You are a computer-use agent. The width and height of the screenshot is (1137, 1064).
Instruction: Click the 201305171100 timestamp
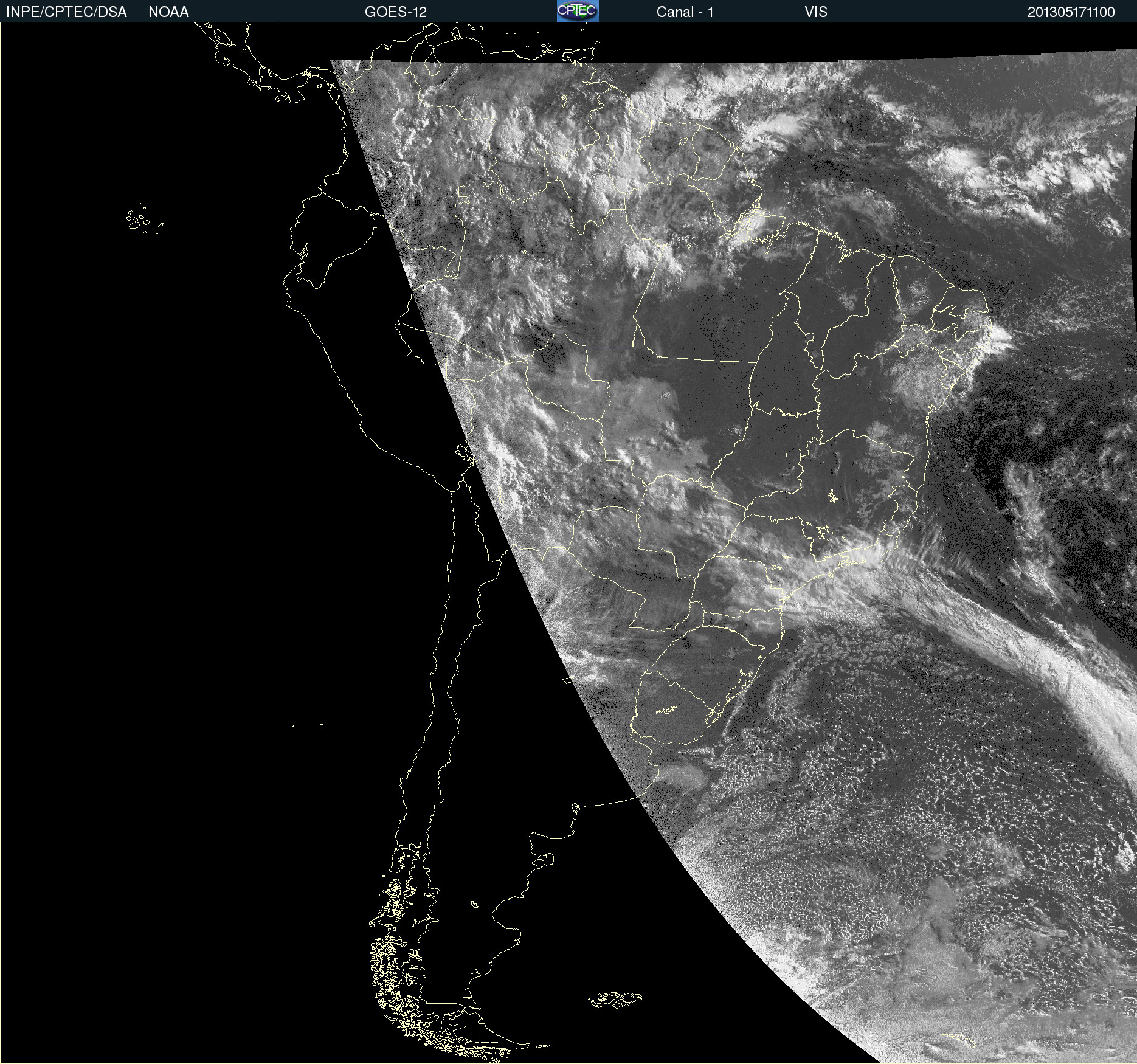coord(1071,12)
